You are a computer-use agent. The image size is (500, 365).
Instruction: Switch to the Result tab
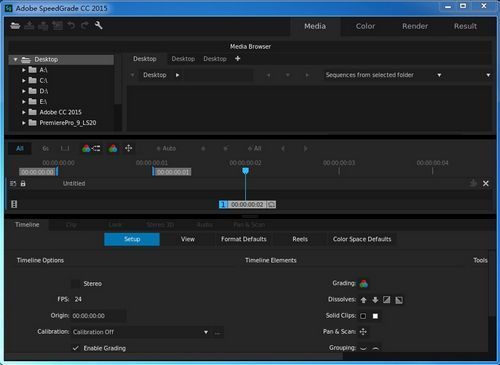pyautogui.click(x=465, y=26)
